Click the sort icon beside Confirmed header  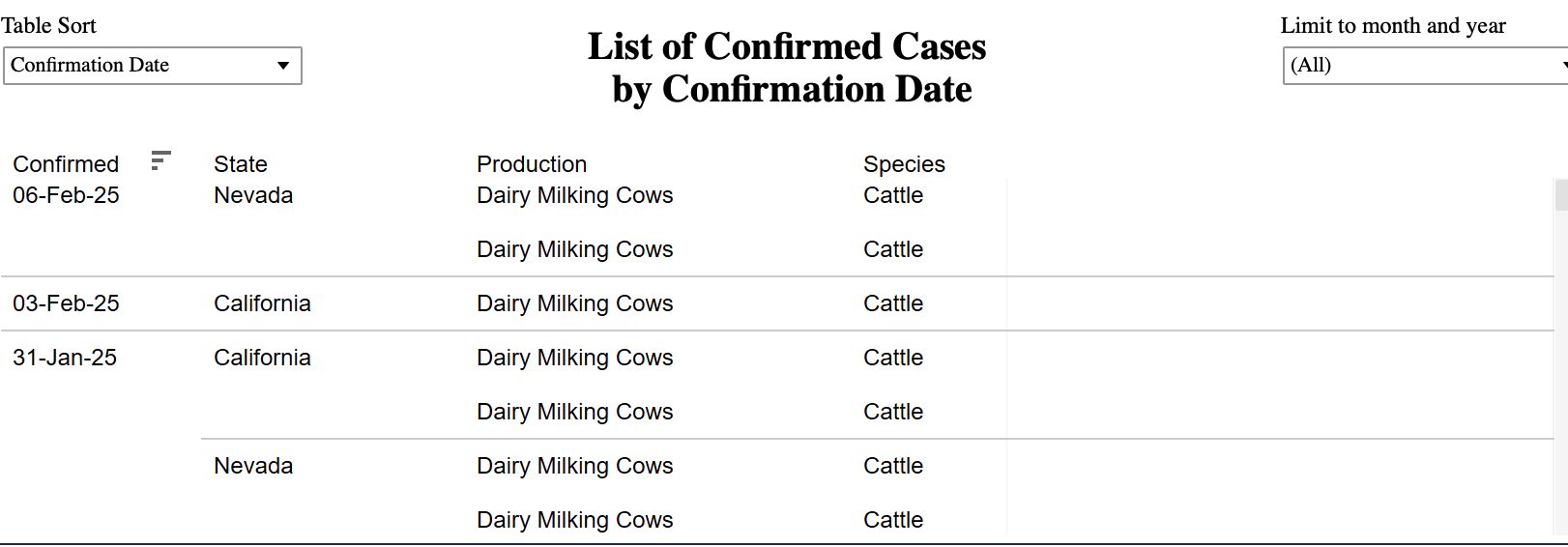click(161, 160)
